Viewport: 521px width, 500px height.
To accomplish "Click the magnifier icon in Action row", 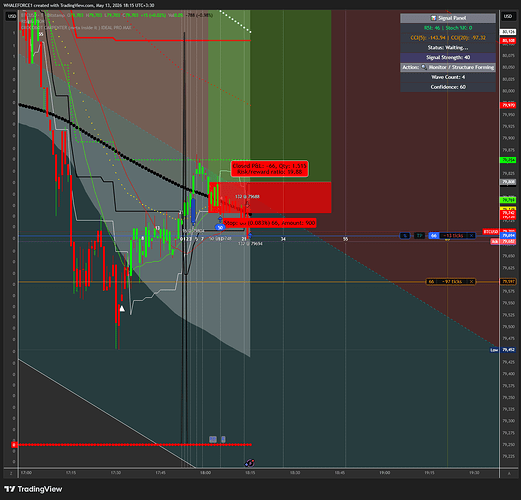I will click(x=424, y=67).
